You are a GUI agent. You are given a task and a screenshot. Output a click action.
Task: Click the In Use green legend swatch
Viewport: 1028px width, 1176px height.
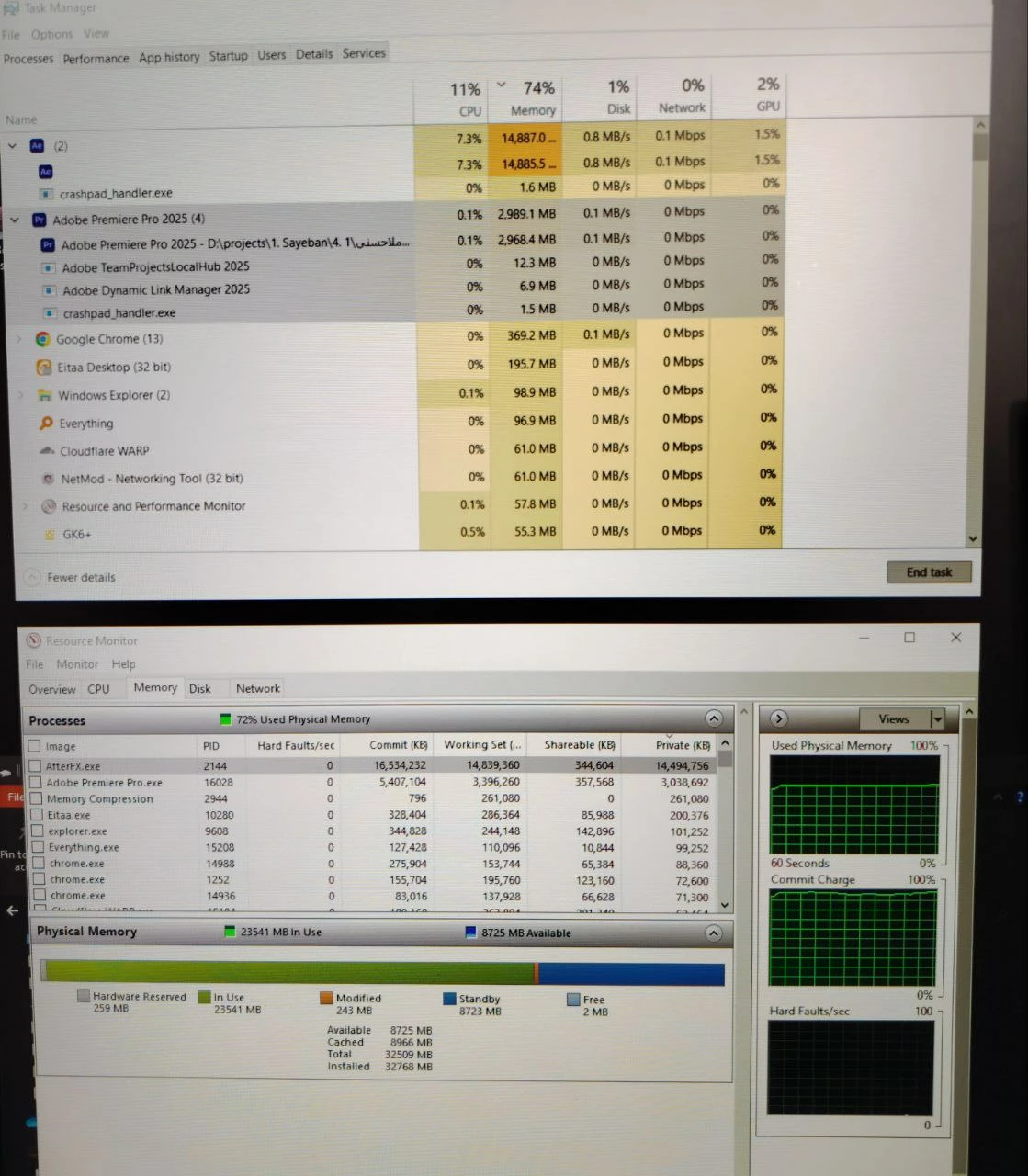click(x=204, y=997)
